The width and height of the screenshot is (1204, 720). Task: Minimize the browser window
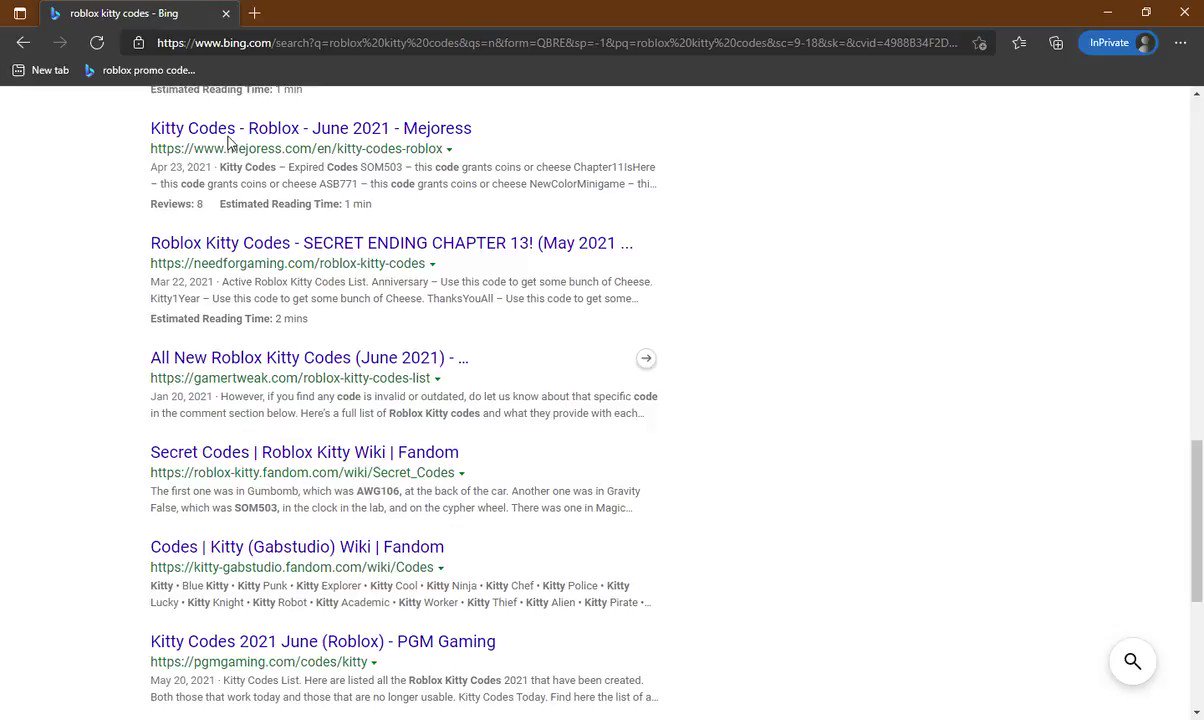(x=1107, y=13)
